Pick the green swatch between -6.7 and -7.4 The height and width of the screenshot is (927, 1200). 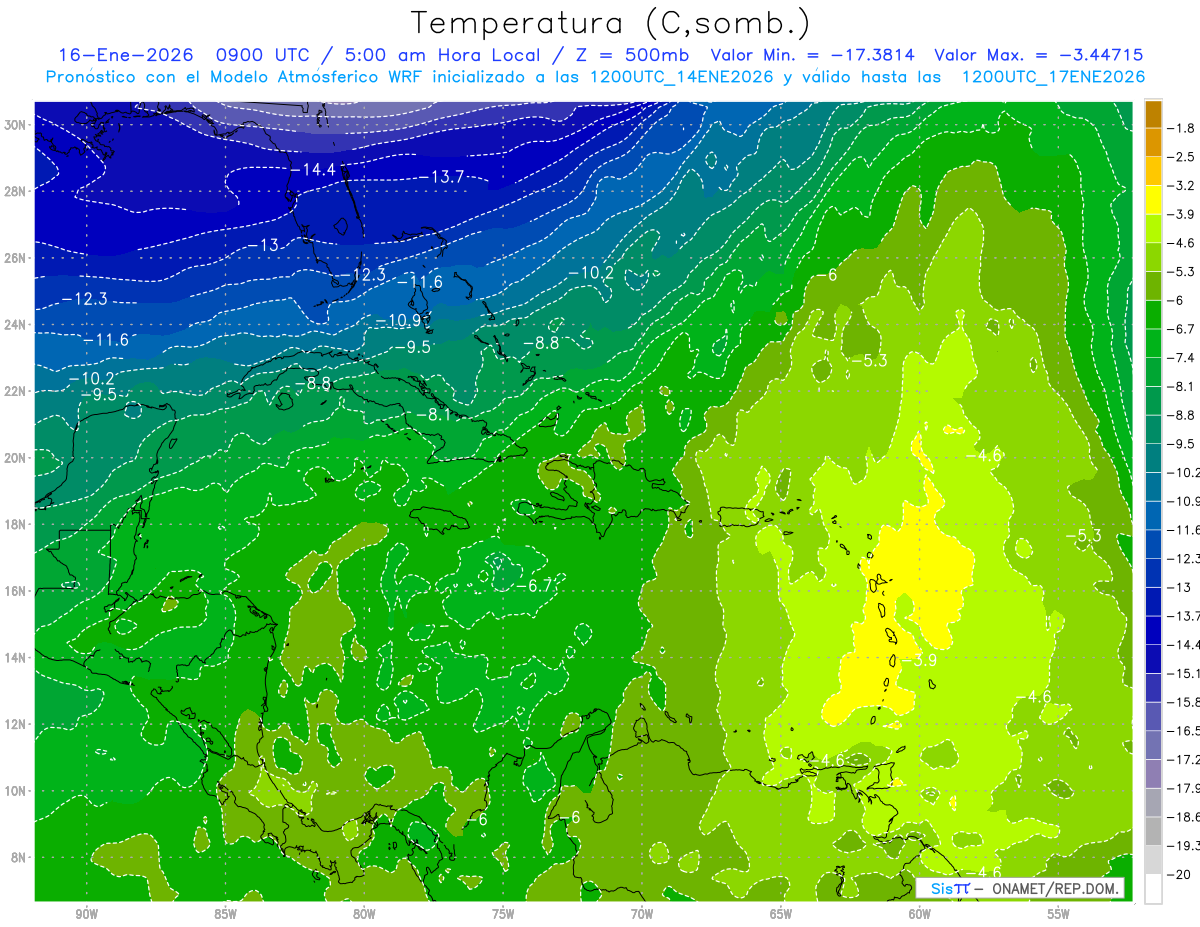[x=1153, y=343]
